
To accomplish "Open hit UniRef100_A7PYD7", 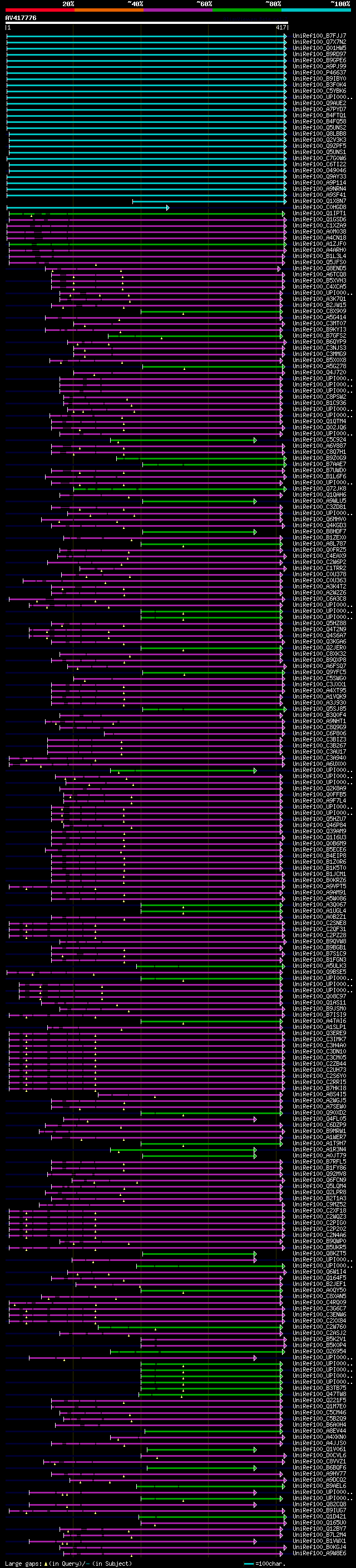I will 319,109.
